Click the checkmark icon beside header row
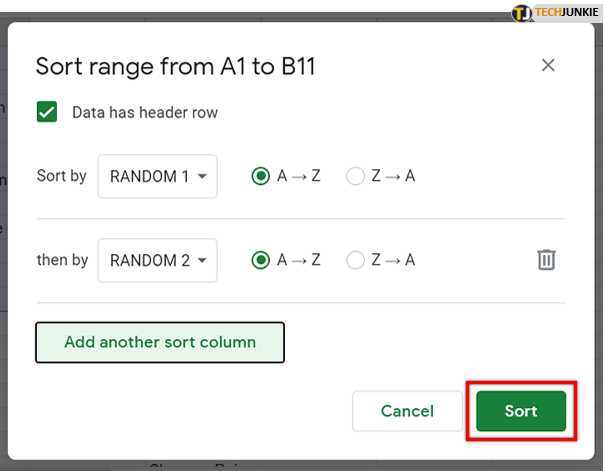The image size is (606, 471). click(x=47, y=112)
